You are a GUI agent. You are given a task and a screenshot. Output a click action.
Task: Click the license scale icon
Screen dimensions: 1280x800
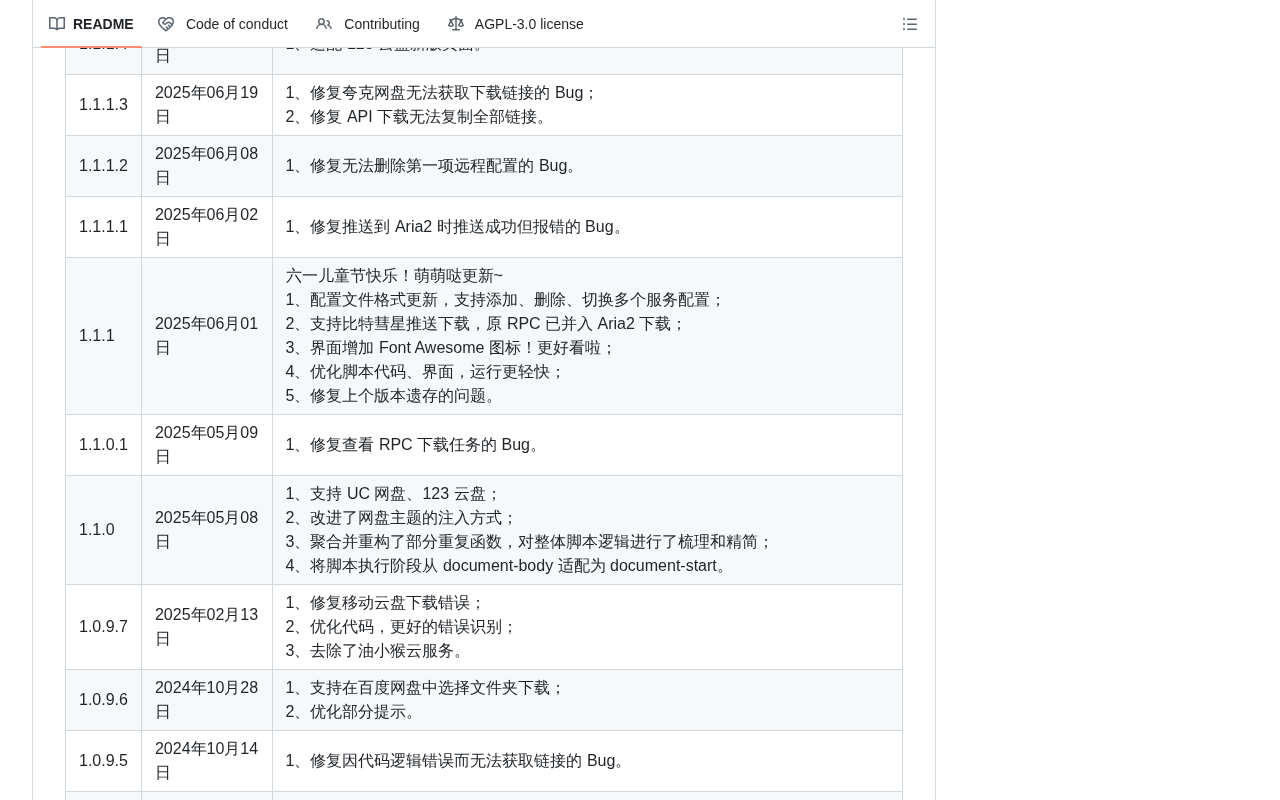[x=456, y=24]
